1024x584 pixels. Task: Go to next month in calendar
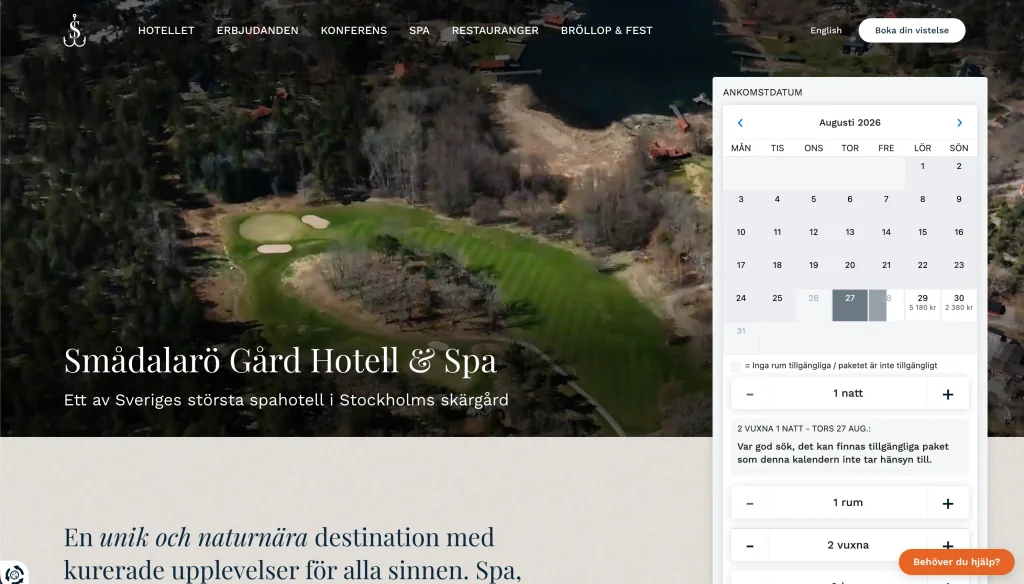(x=959, y=123)
